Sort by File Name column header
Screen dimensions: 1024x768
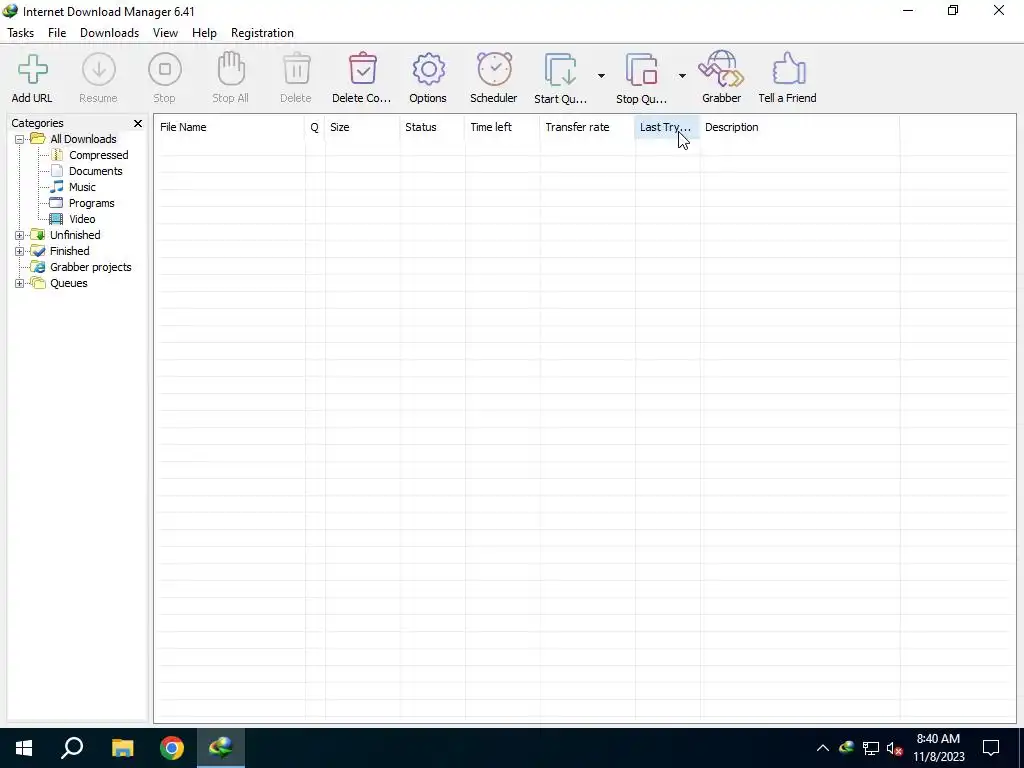tap(230, 127)
